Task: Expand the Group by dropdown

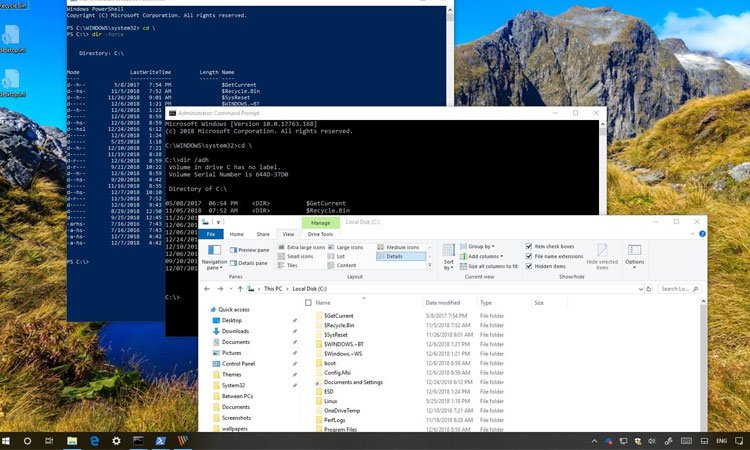Action: (480, 246)
